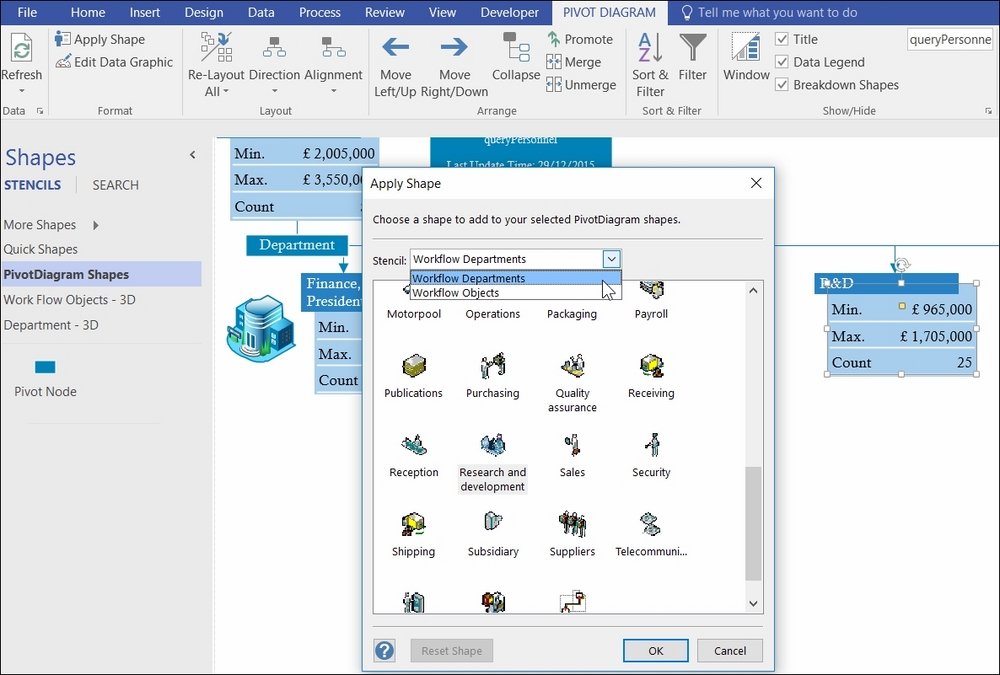Select the Security shape icon
Viewport: 1000px width, 675px height.
point(652,445)
